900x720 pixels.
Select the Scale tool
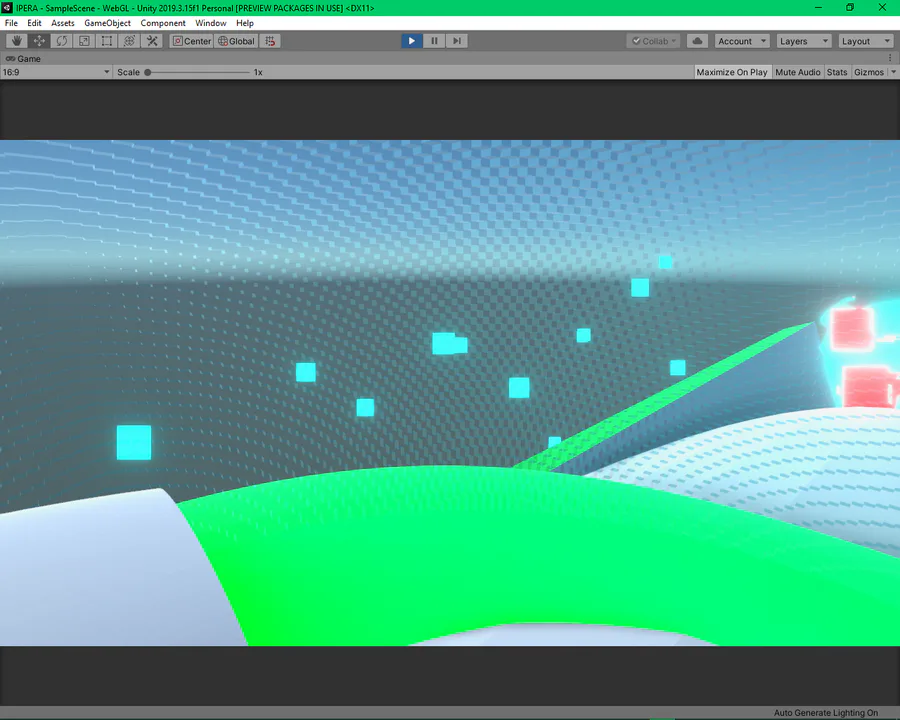point(84,41)
